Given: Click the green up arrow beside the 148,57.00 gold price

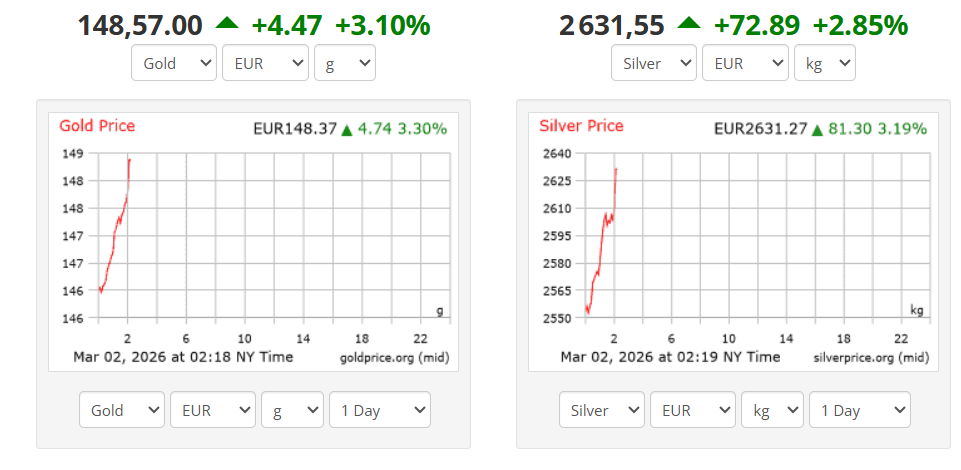Looking at the screenshot, I should [x=226, y=24].
